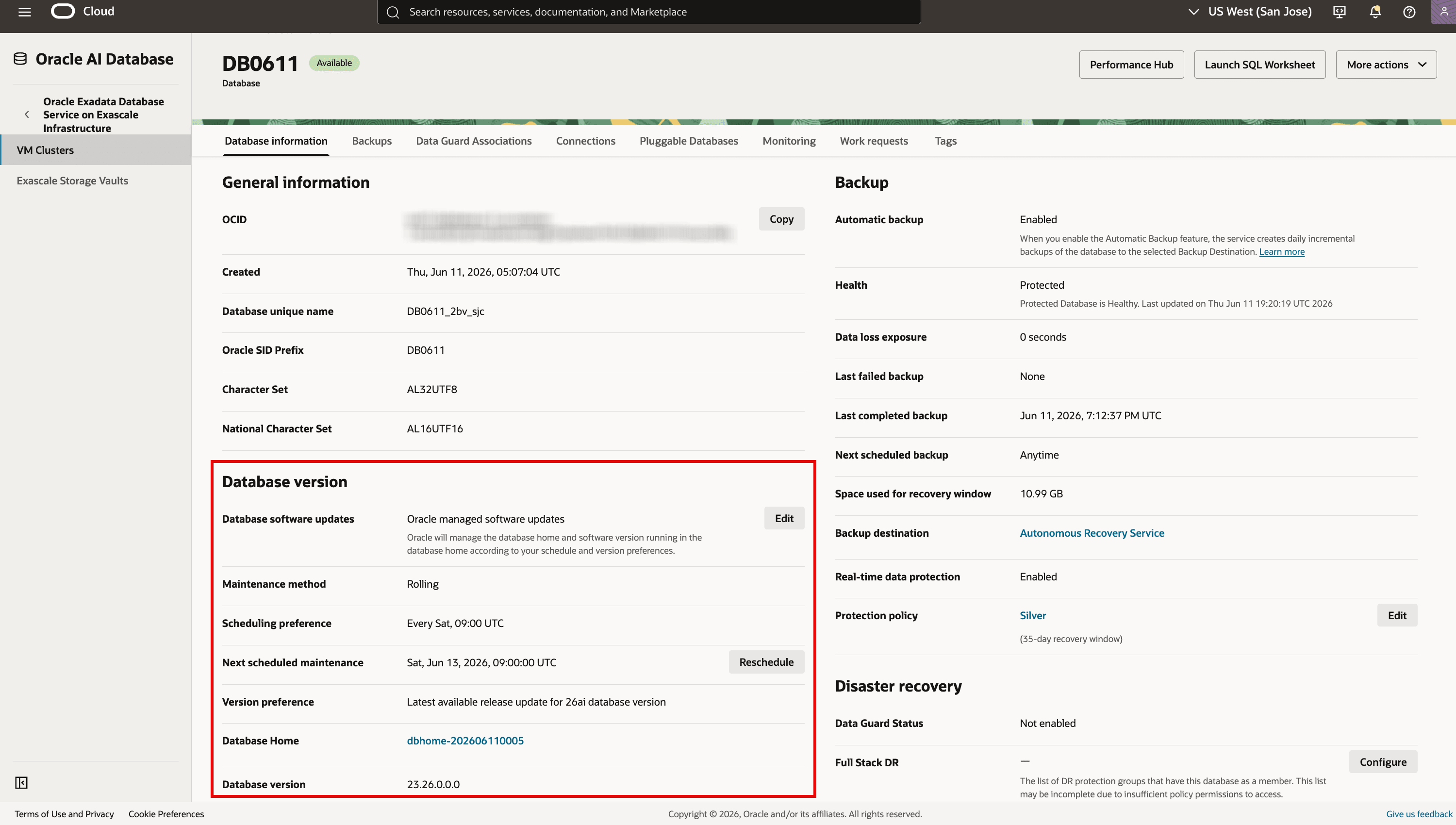
Task: Open the Tags tab
Action: pyautogui.click(x=945, y=141)
